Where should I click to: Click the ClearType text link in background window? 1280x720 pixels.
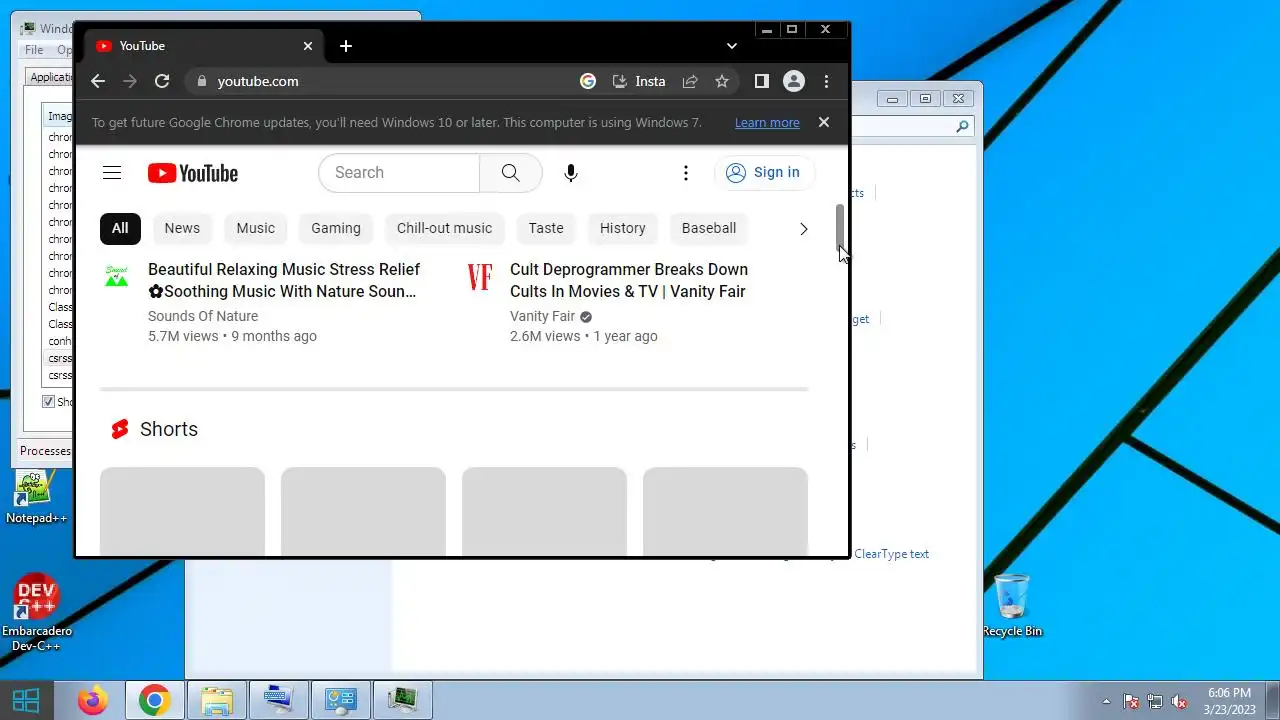(892, 554)
